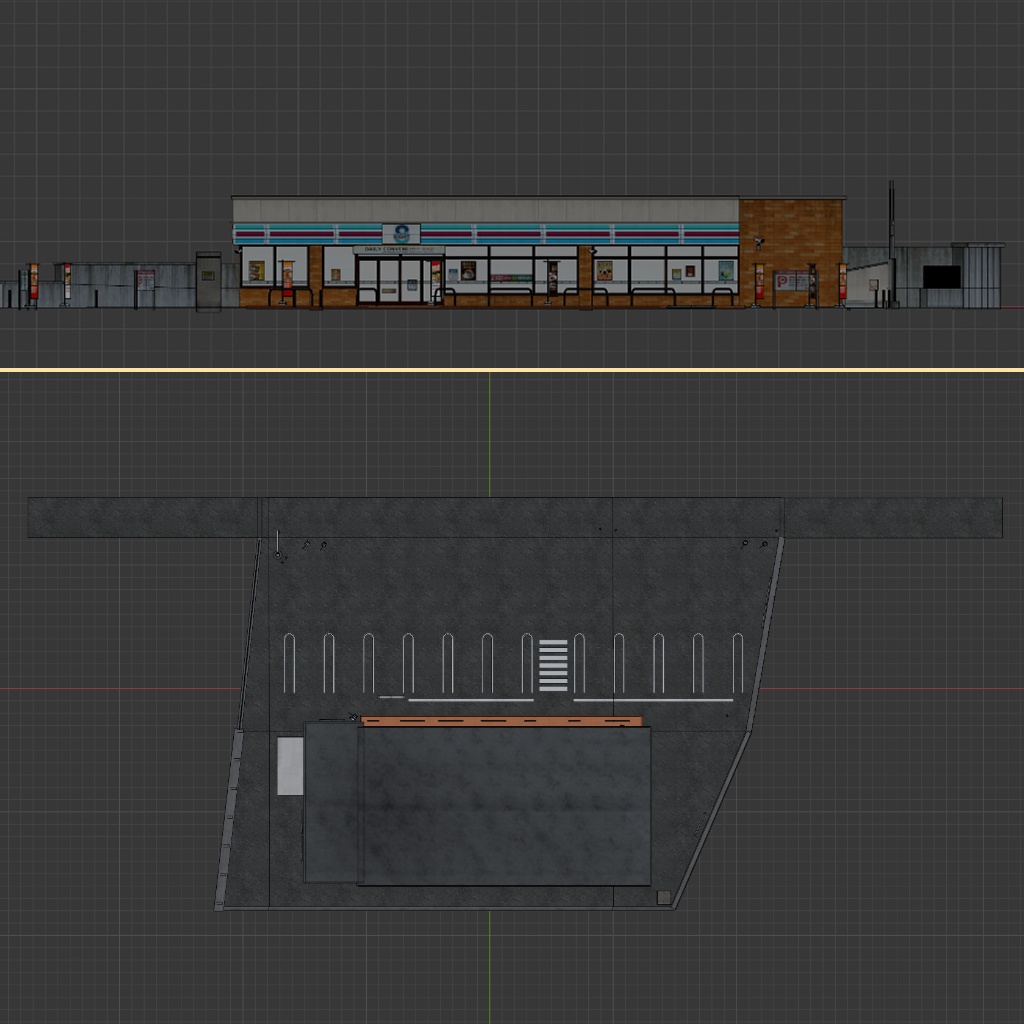This screenshot has width=1024, height=1024.
Task: Select the white crosswalk stripes in parking lot
Action: (553, 665)
